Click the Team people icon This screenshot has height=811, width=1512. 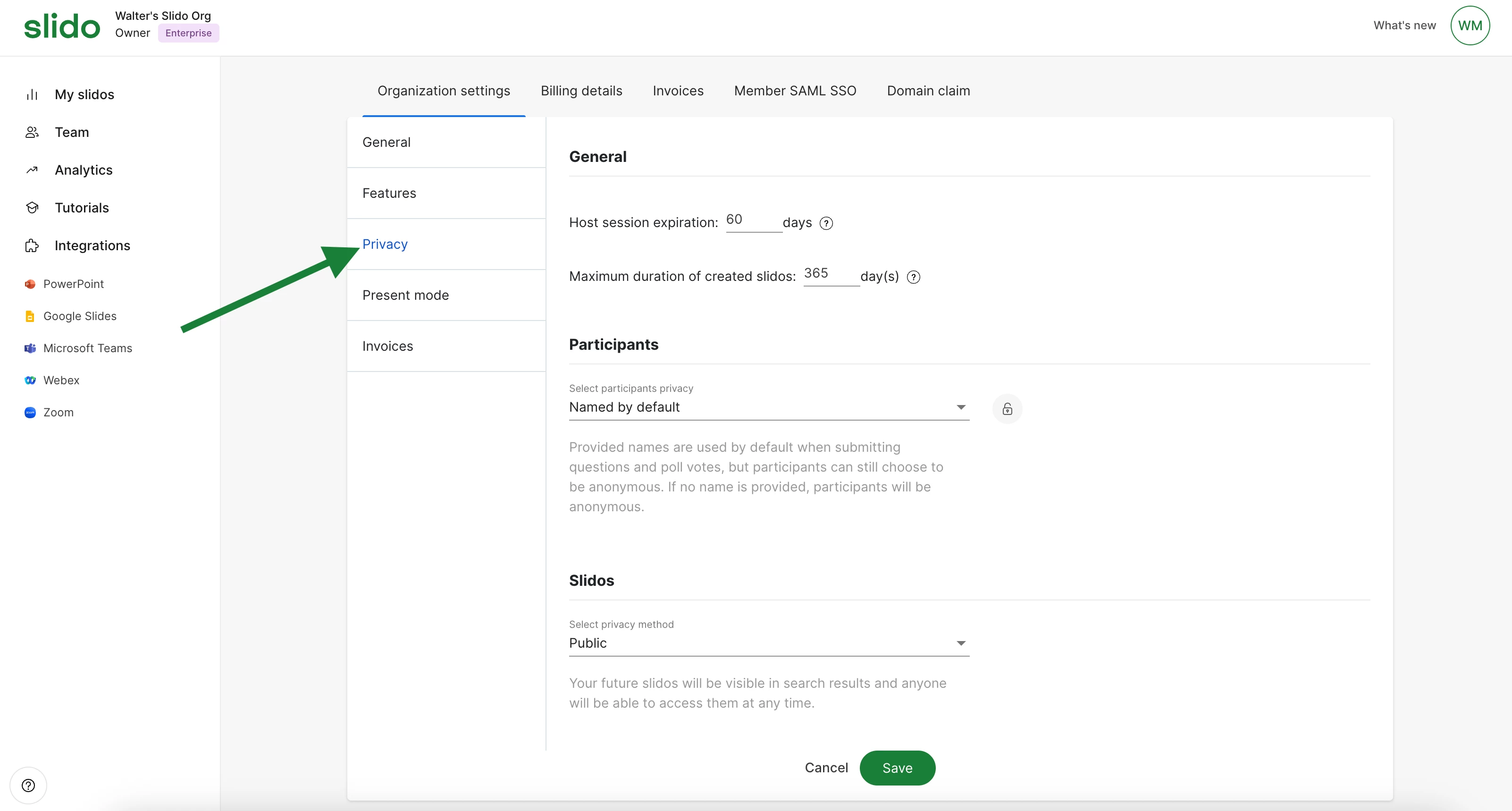coord(32,132)
